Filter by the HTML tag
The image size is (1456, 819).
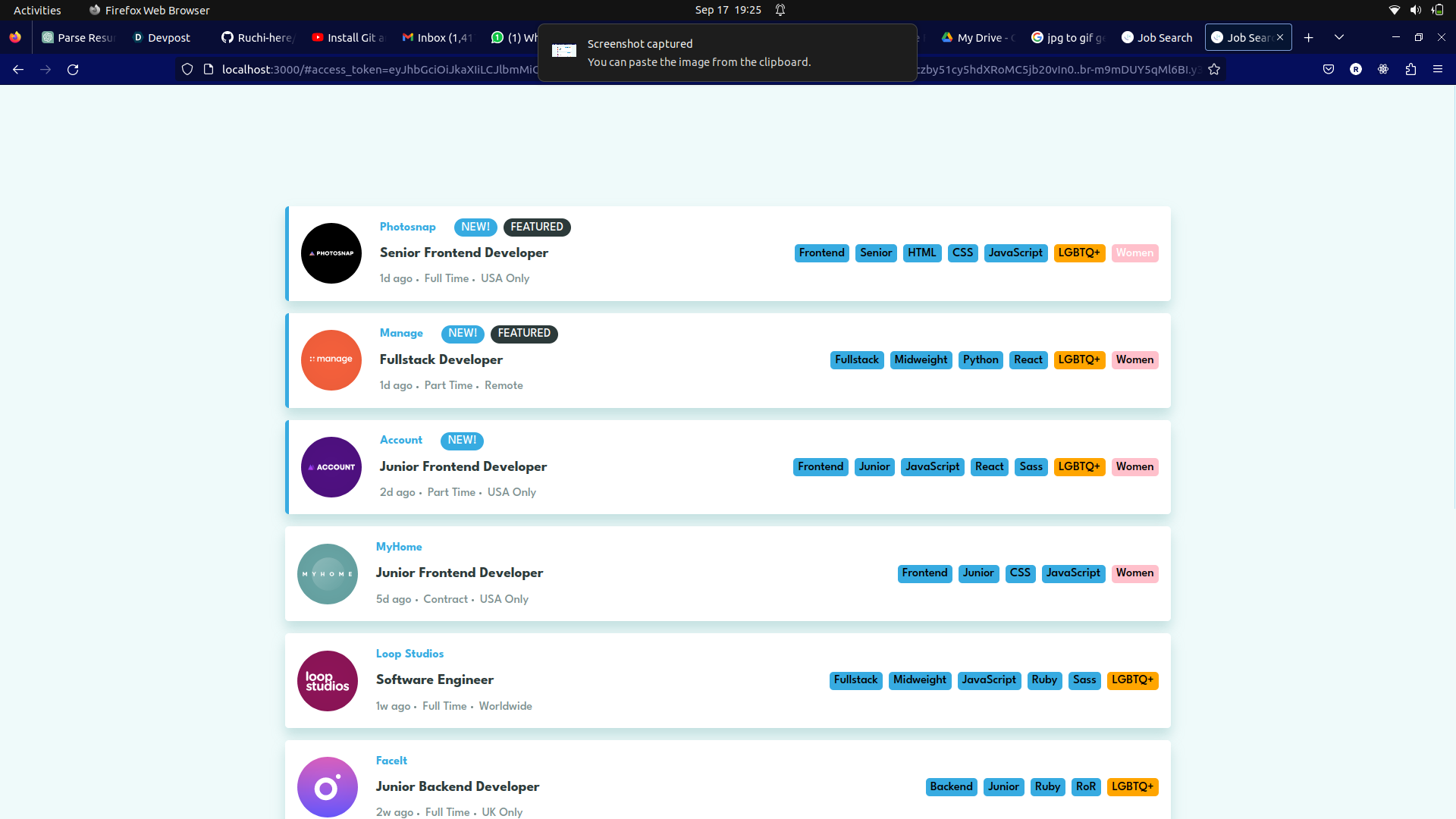(x=922, y=253)
